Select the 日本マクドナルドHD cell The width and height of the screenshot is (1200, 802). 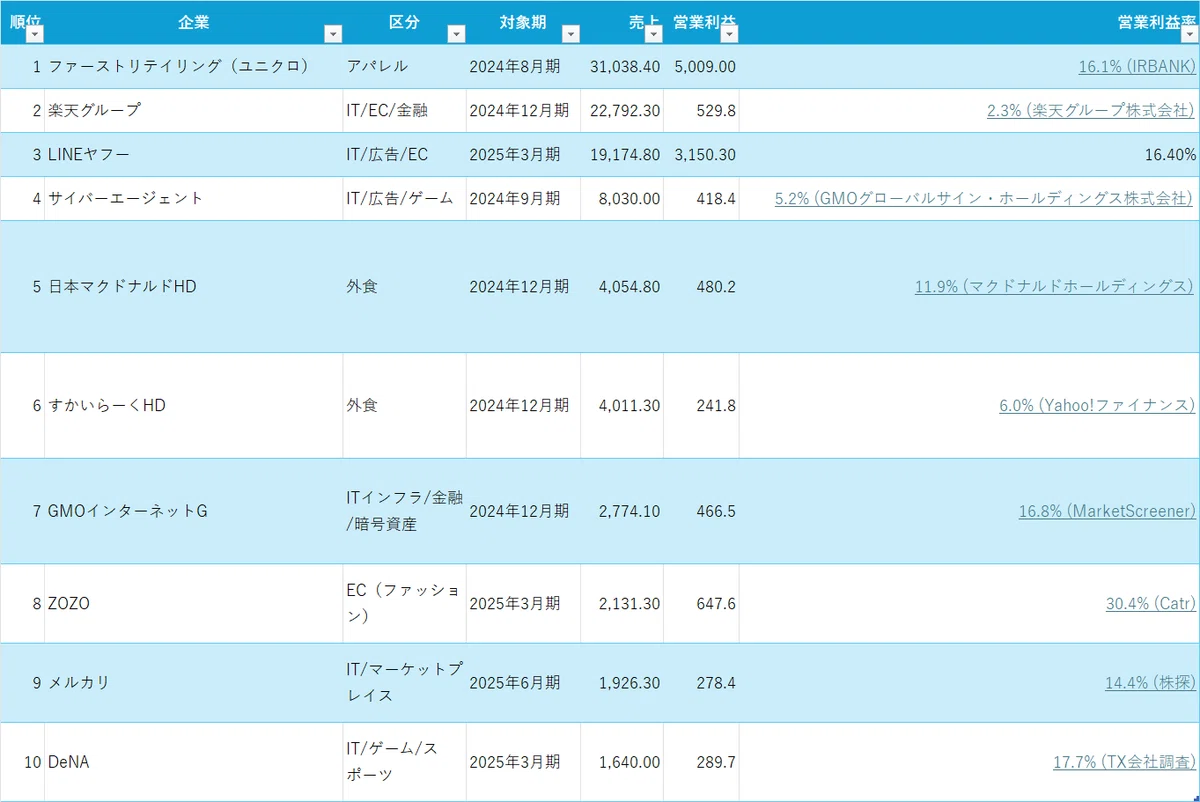(x=194, y=287)
